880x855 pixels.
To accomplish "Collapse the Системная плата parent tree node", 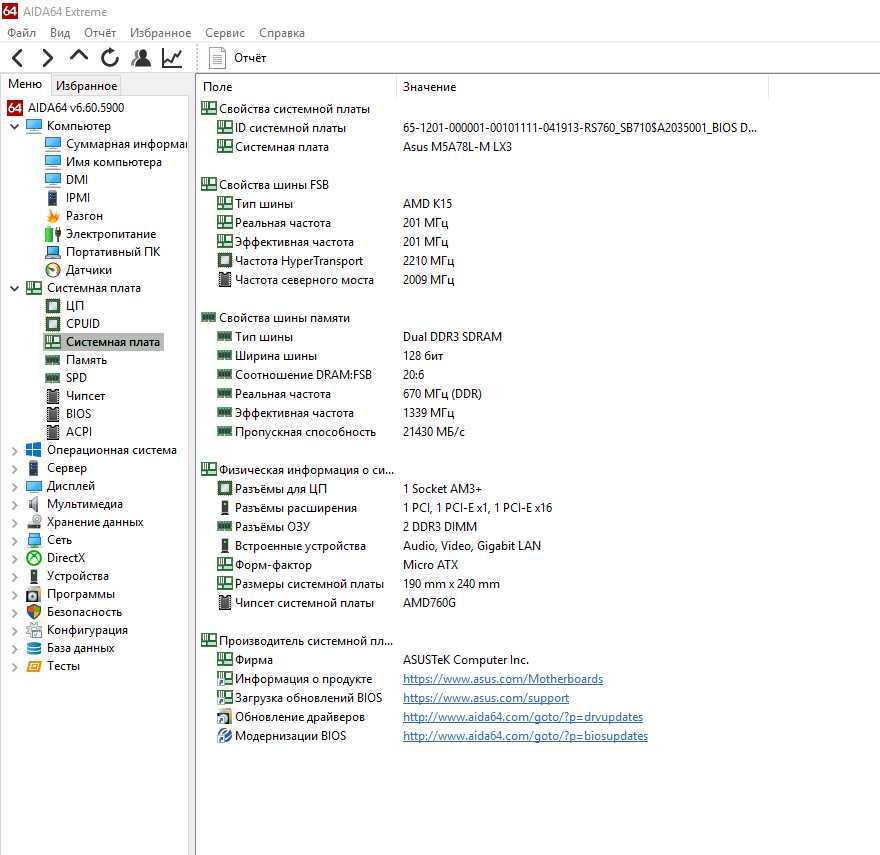I will [x=15, y=288].
